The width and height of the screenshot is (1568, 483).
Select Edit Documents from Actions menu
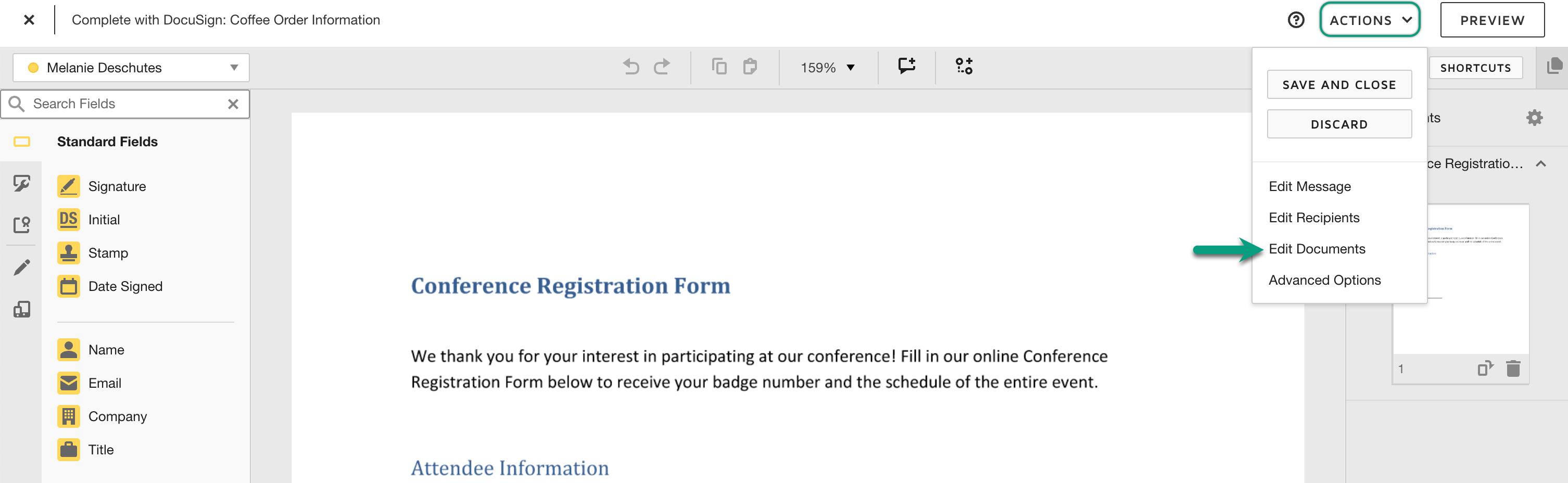[x=1317, y=249]
